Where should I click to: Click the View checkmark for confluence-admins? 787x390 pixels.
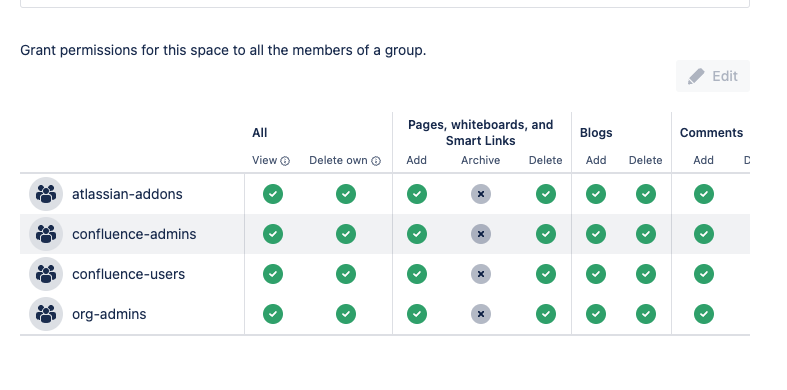coord(273,234)
